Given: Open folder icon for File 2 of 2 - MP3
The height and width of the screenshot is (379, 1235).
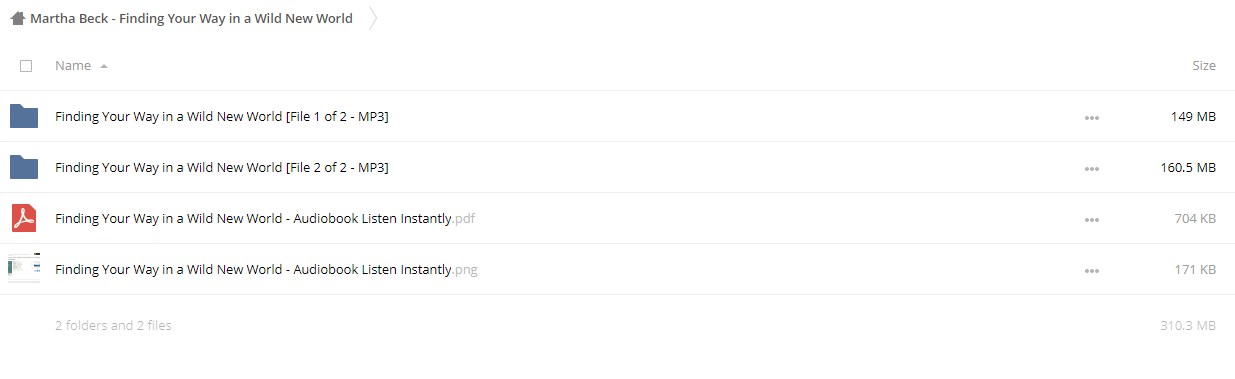Looking at the screenshot, I should (24, 167).
